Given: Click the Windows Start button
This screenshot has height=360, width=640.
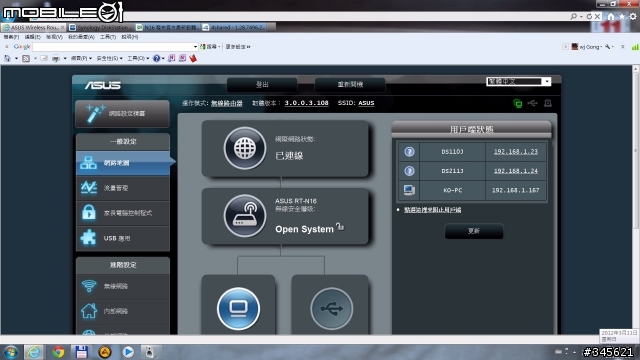Looking at the screenshot, I should click(x=10, y=352).
